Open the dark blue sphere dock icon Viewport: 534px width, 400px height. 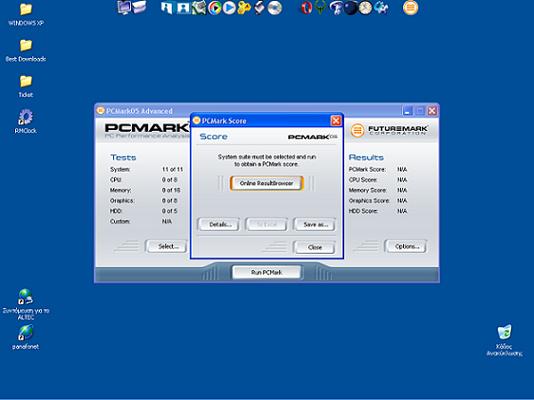[350, 8]
